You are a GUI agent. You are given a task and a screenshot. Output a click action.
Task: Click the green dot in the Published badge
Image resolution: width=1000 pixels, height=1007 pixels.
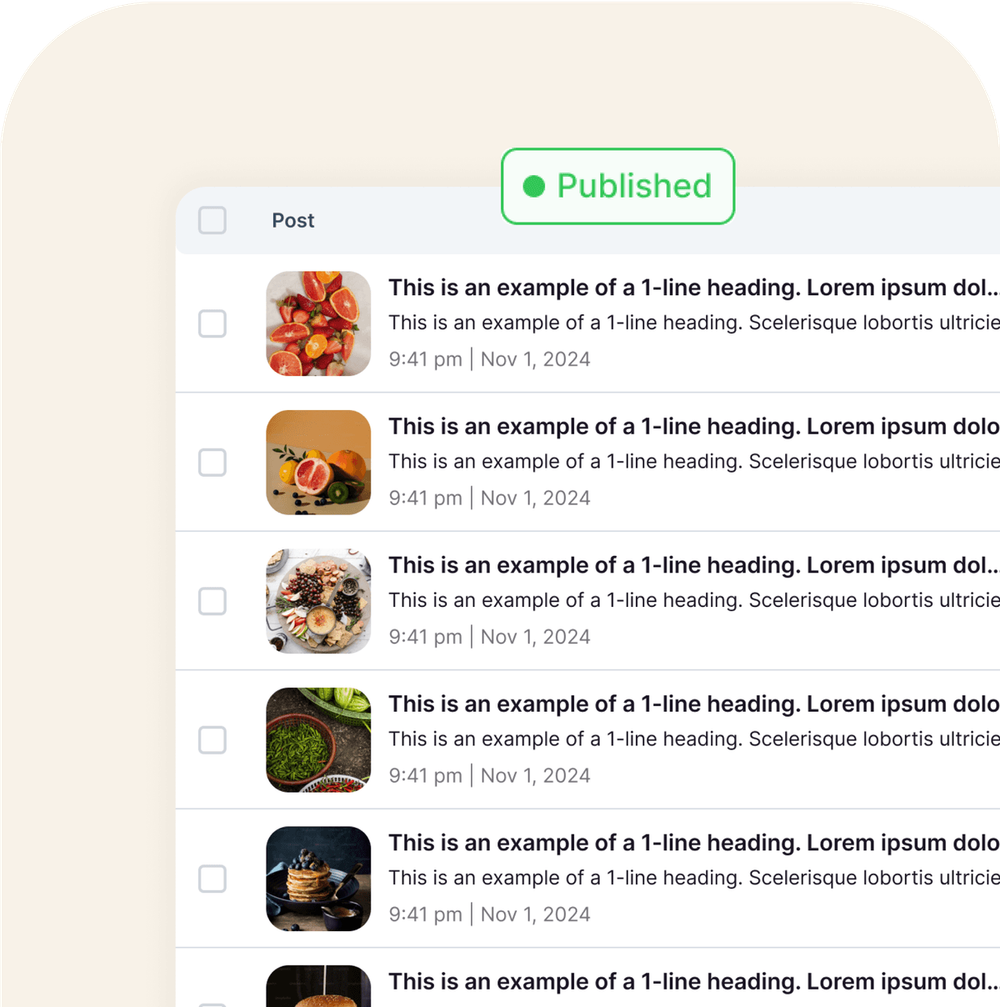pos(534,186)
